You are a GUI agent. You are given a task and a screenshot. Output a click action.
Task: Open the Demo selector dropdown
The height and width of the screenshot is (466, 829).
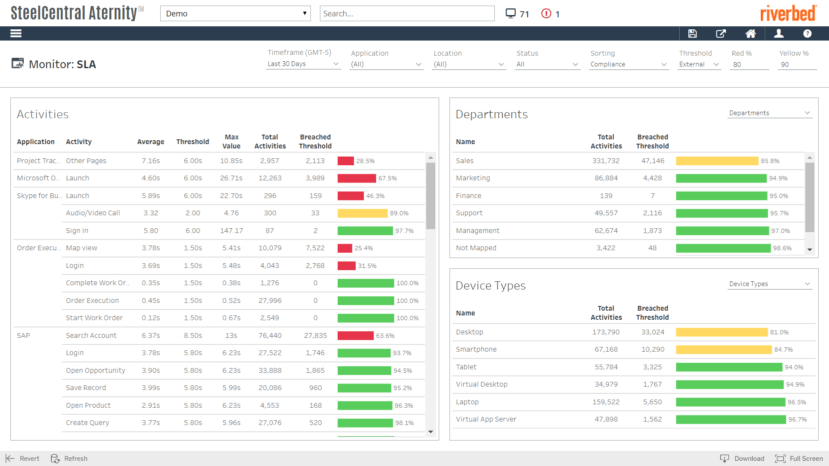pos(235,13)
